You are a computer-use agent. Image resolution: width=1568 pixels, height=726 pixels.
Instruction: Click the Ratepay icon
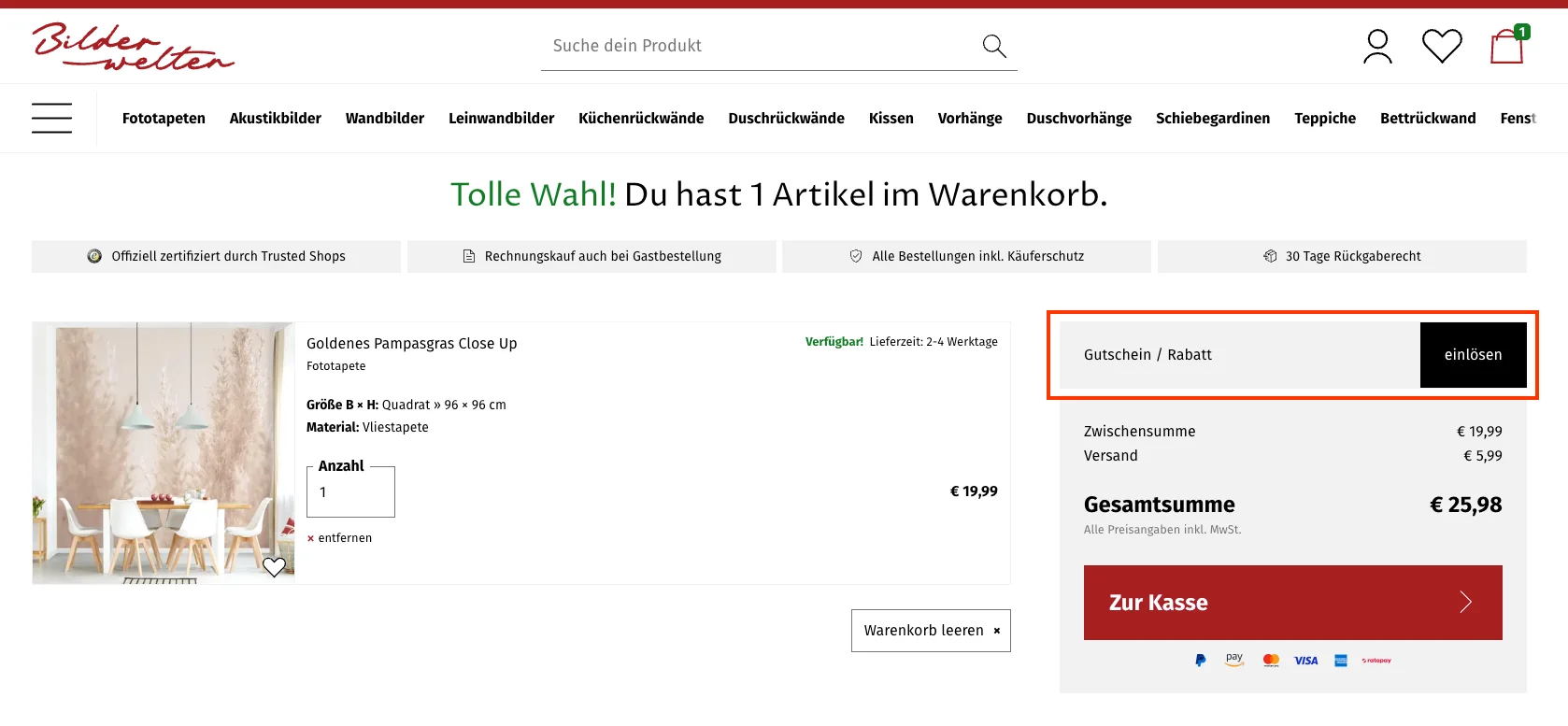pyautogui.click(x=1376, y=661)
